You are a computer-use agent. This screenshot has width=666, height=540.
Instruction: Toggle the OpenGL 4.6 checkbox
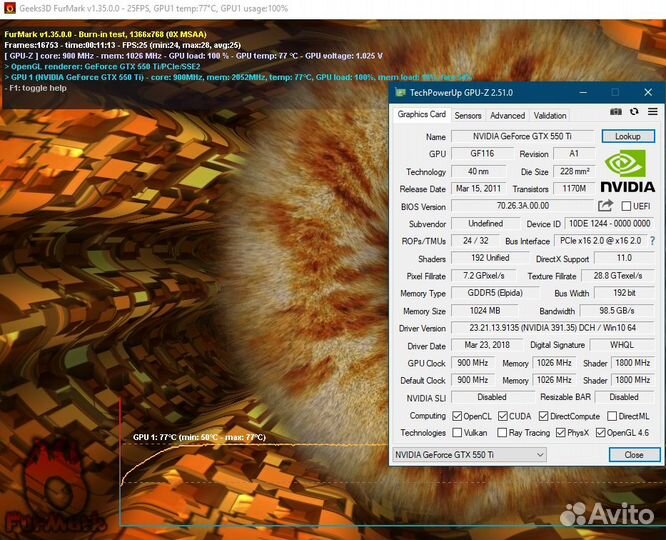(x=600, y=433)
